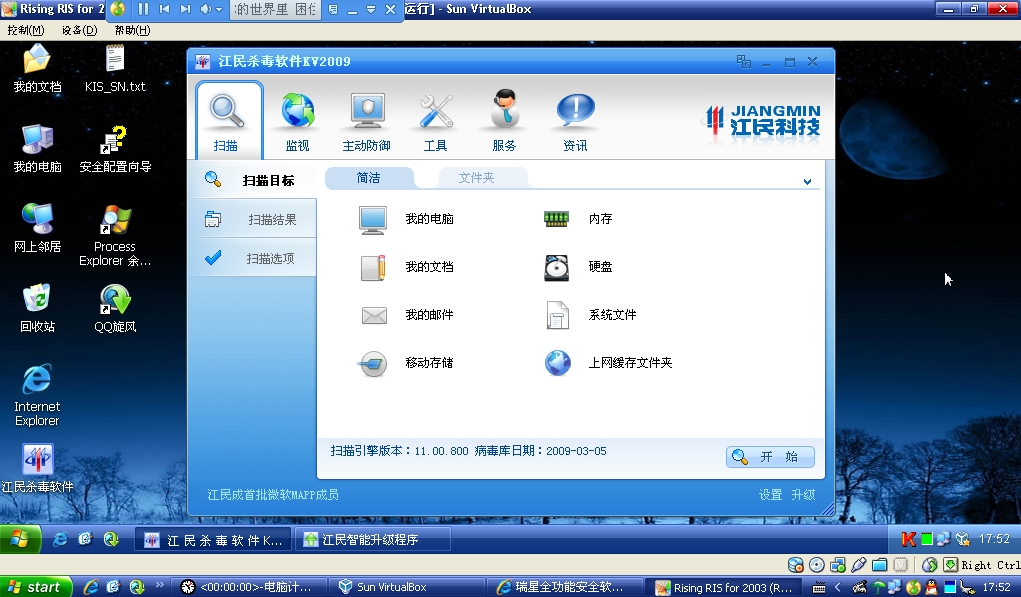Choose 上网缓存文件夹 scan target

(608, 363)
